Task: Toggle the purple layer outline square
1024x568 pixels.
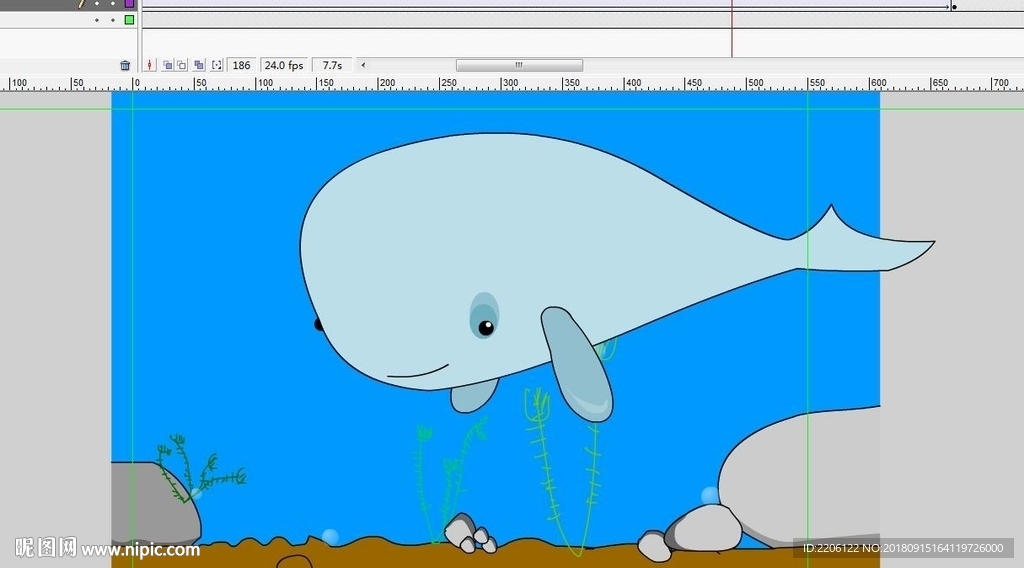Action: (x=129, y=4)
